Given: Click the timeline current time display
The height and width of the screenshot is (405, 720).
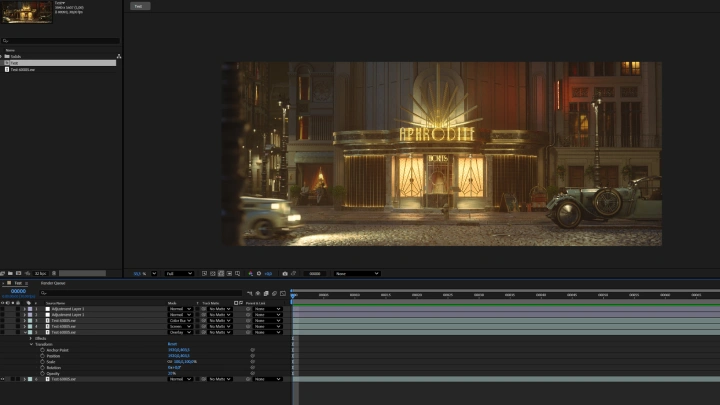Looking at the screenshot, I should 18,291.
